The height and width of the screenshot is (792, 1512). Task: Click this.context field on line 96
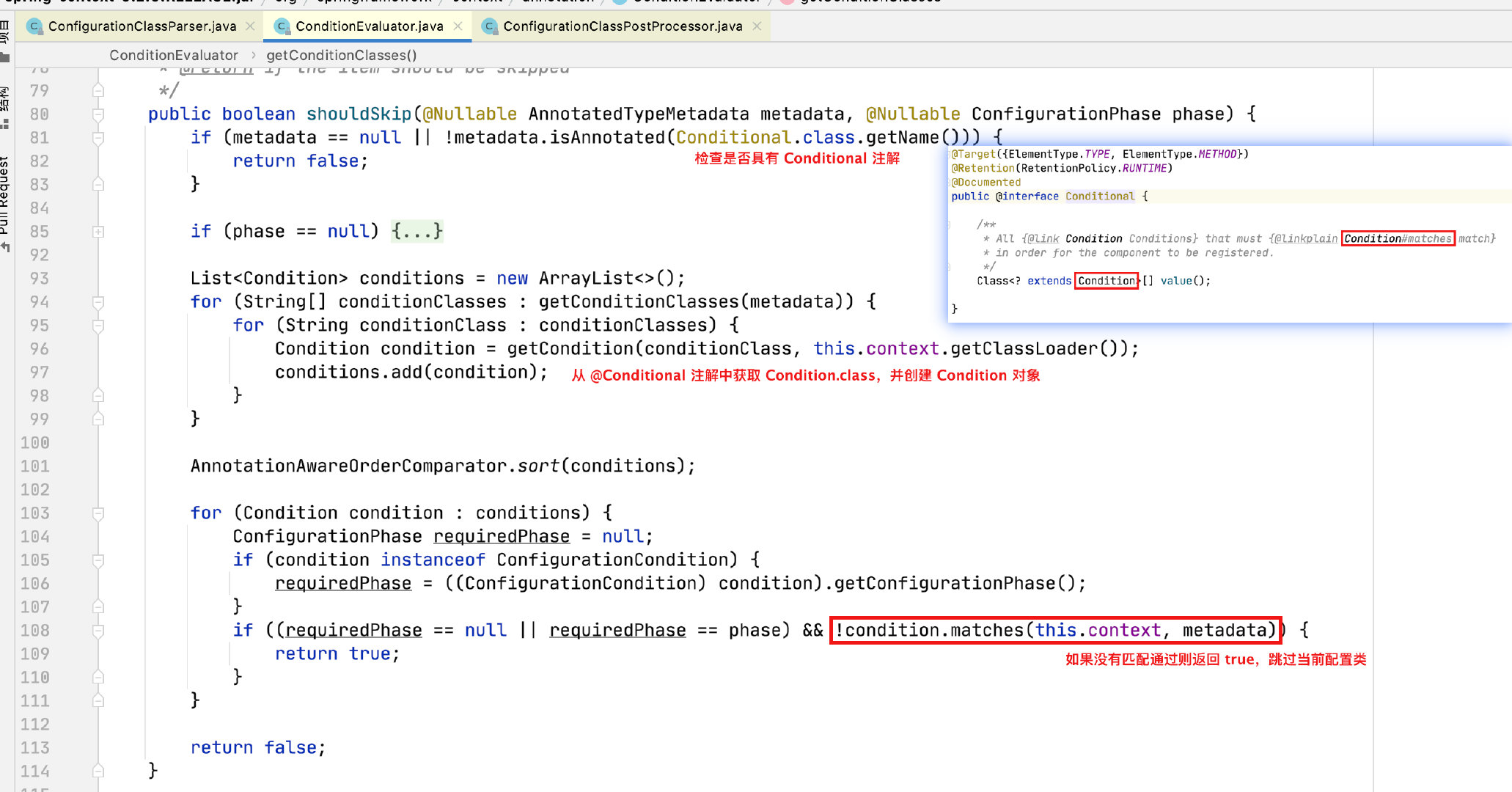click(876, 348)
